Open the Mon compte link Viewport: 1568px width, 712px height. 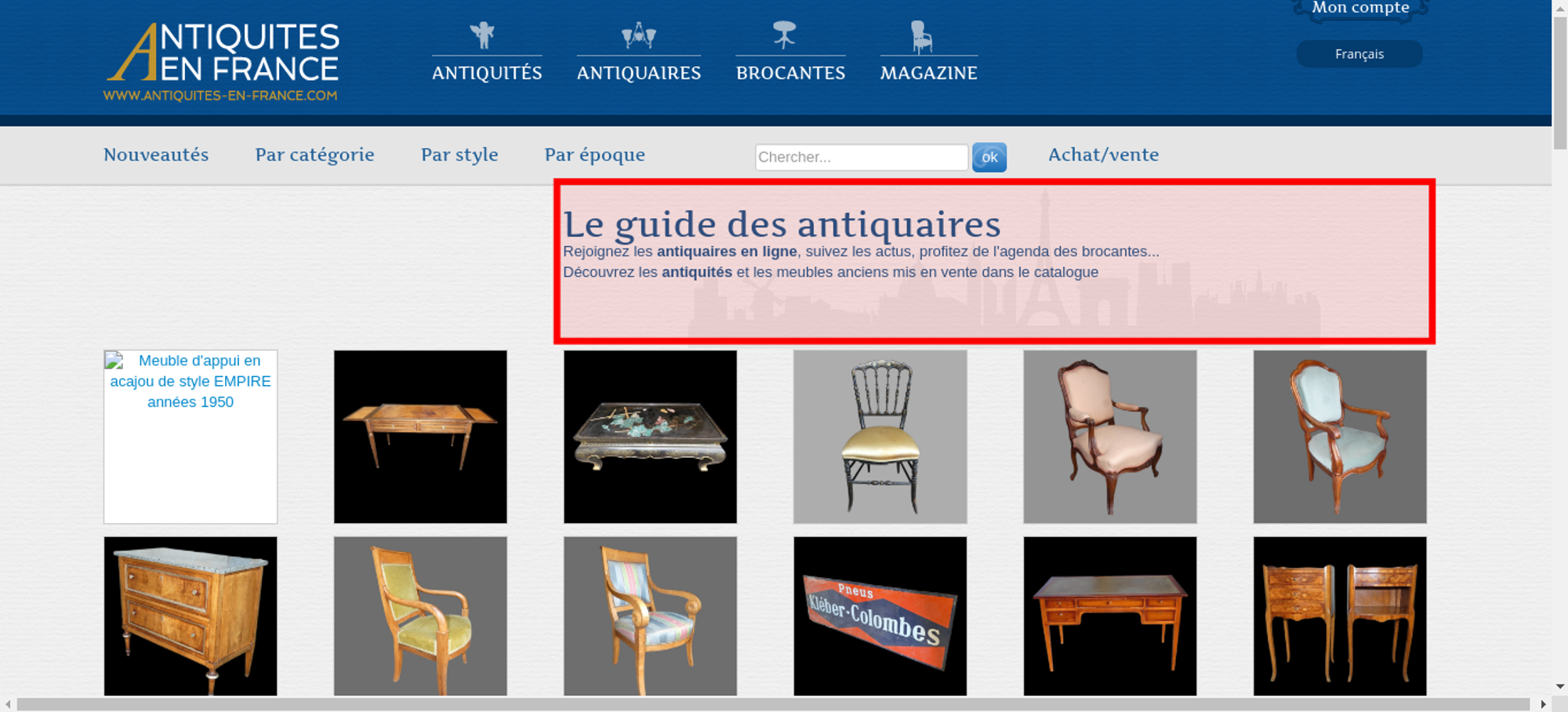[x=1360, y=9]
